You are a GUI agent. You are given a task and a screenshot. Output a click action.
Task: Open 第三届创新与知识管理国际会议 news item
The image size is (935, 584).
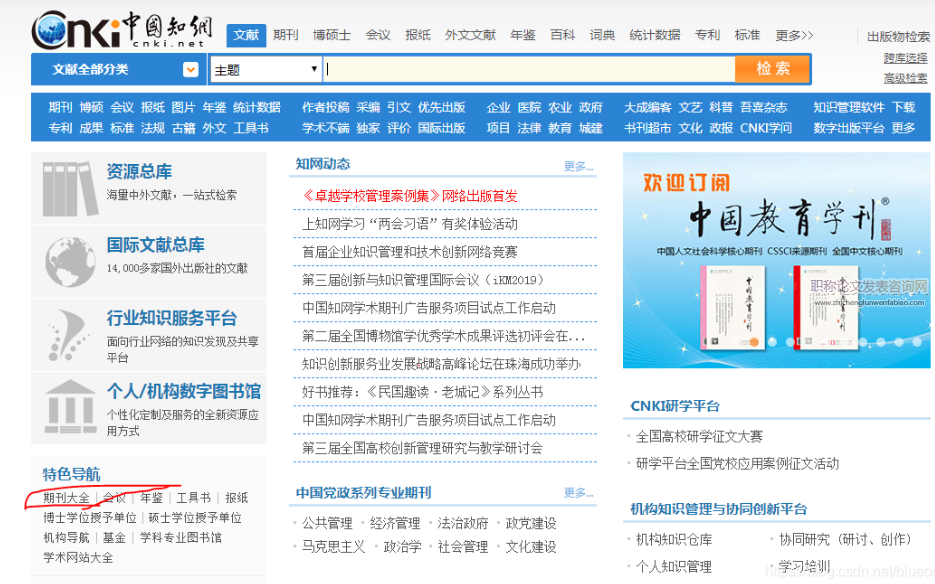point(423,280)
